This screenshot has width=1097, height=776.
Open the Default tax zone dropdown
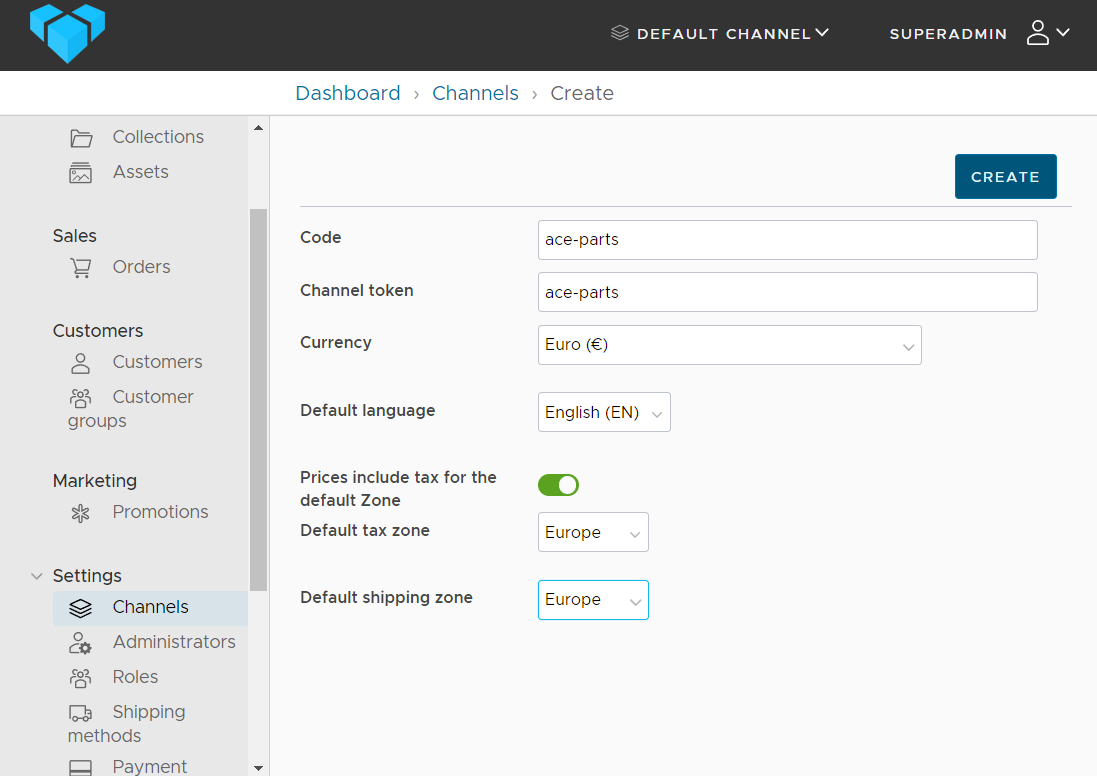point(593,532)
